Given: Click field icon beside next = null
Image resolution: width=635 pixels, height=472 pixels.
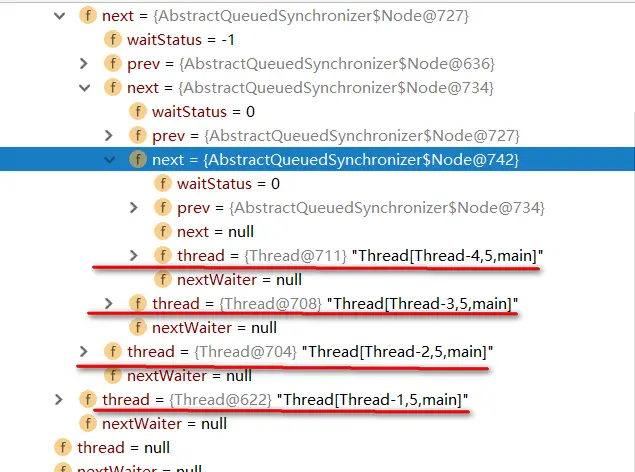Looking at the screenshot, I should 163,232.
